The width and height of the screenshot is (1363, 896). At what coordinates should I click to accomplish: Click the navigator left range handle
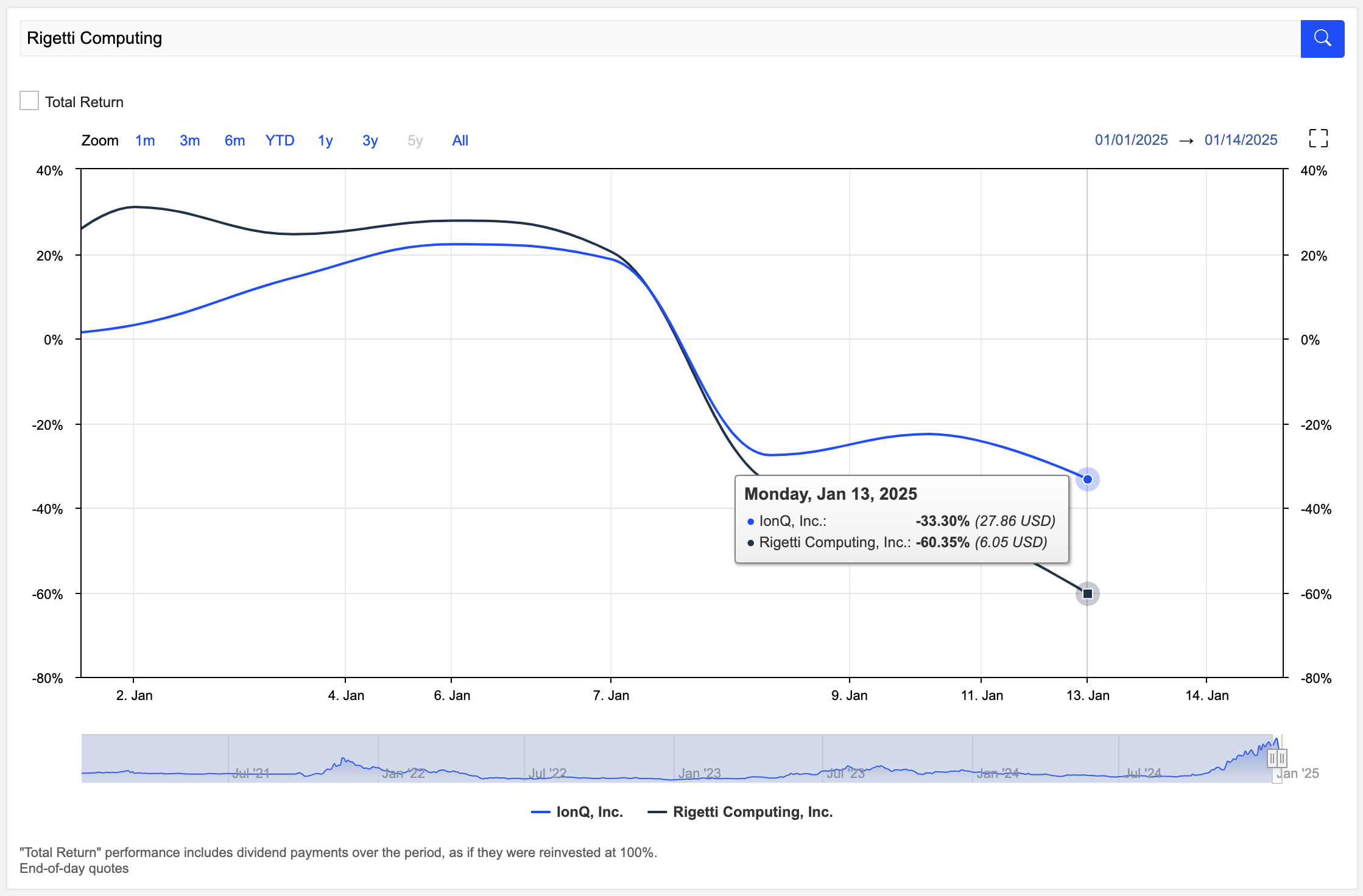click(x=1272, y=758)
